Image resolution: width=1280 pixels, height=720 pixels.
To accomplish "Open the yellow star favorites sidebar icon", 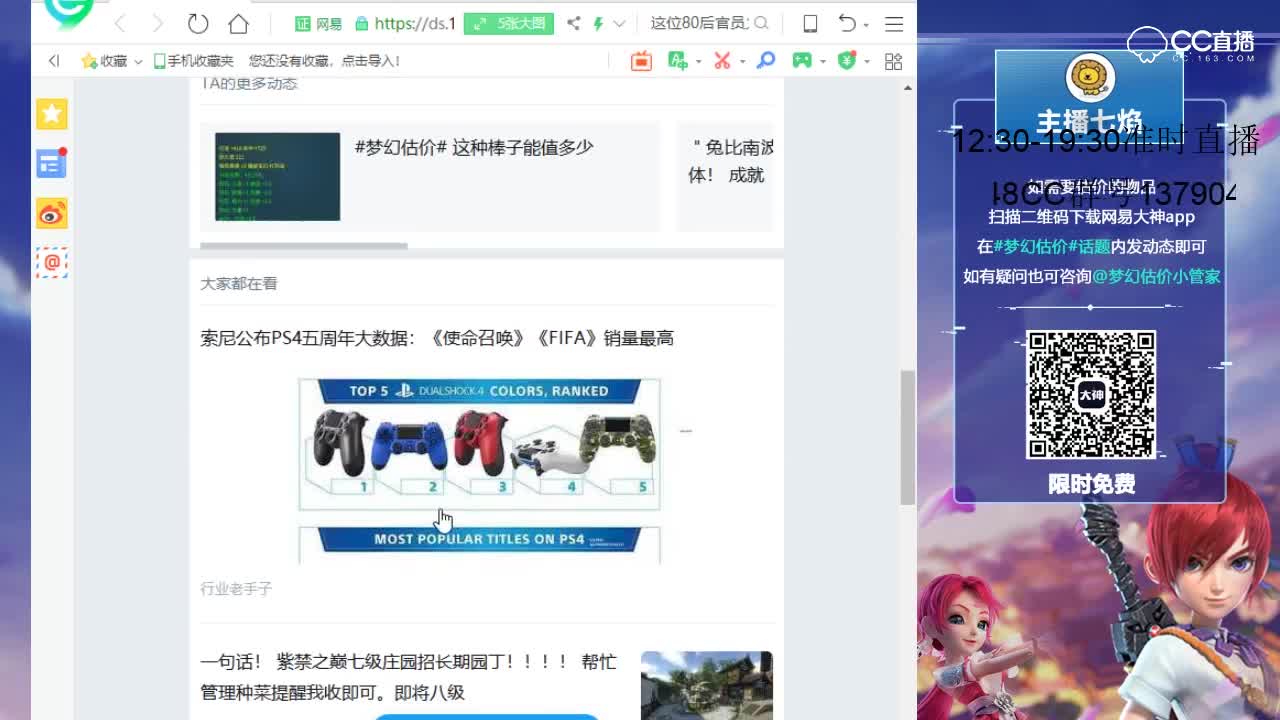I will pos(52,114).
